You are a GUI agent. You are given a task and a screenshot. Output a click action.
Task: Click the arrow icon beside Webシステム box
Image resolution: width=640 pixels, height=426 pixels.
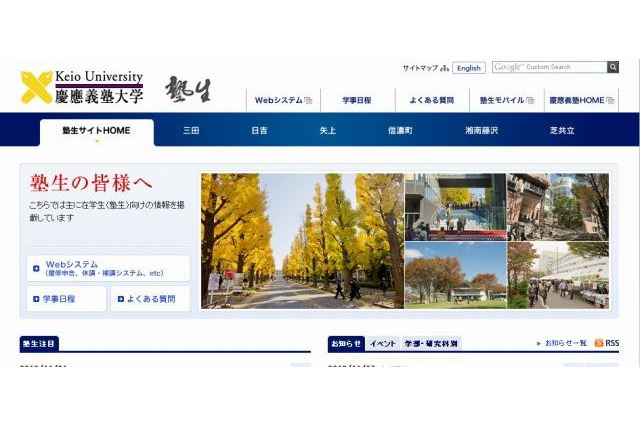(x=36, y=268)
